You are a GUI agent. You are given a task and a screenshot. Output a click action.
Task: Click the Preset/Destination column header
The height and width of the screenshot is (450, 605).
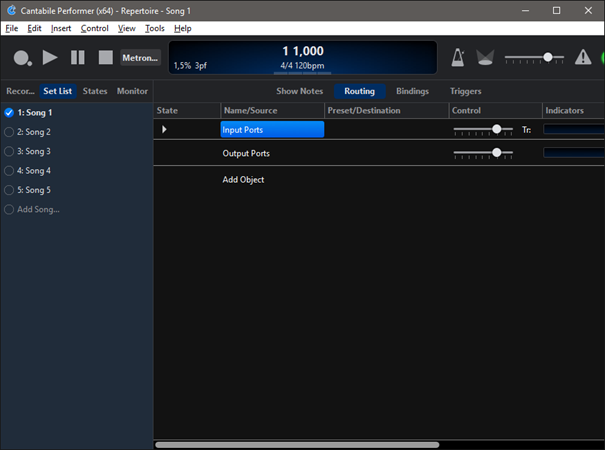pos(387,110)
